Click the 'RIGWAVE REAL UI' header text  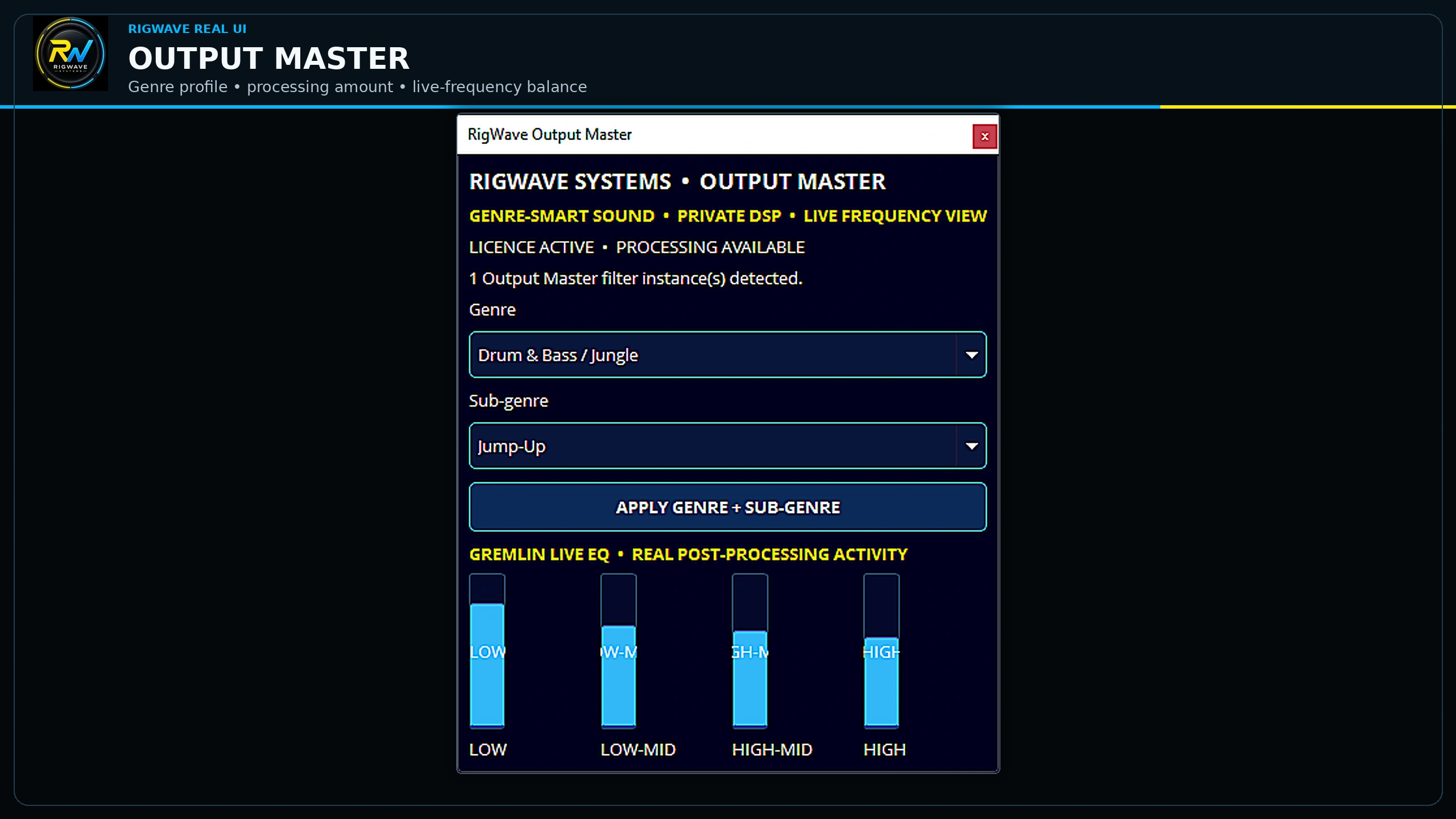[187, 29]
